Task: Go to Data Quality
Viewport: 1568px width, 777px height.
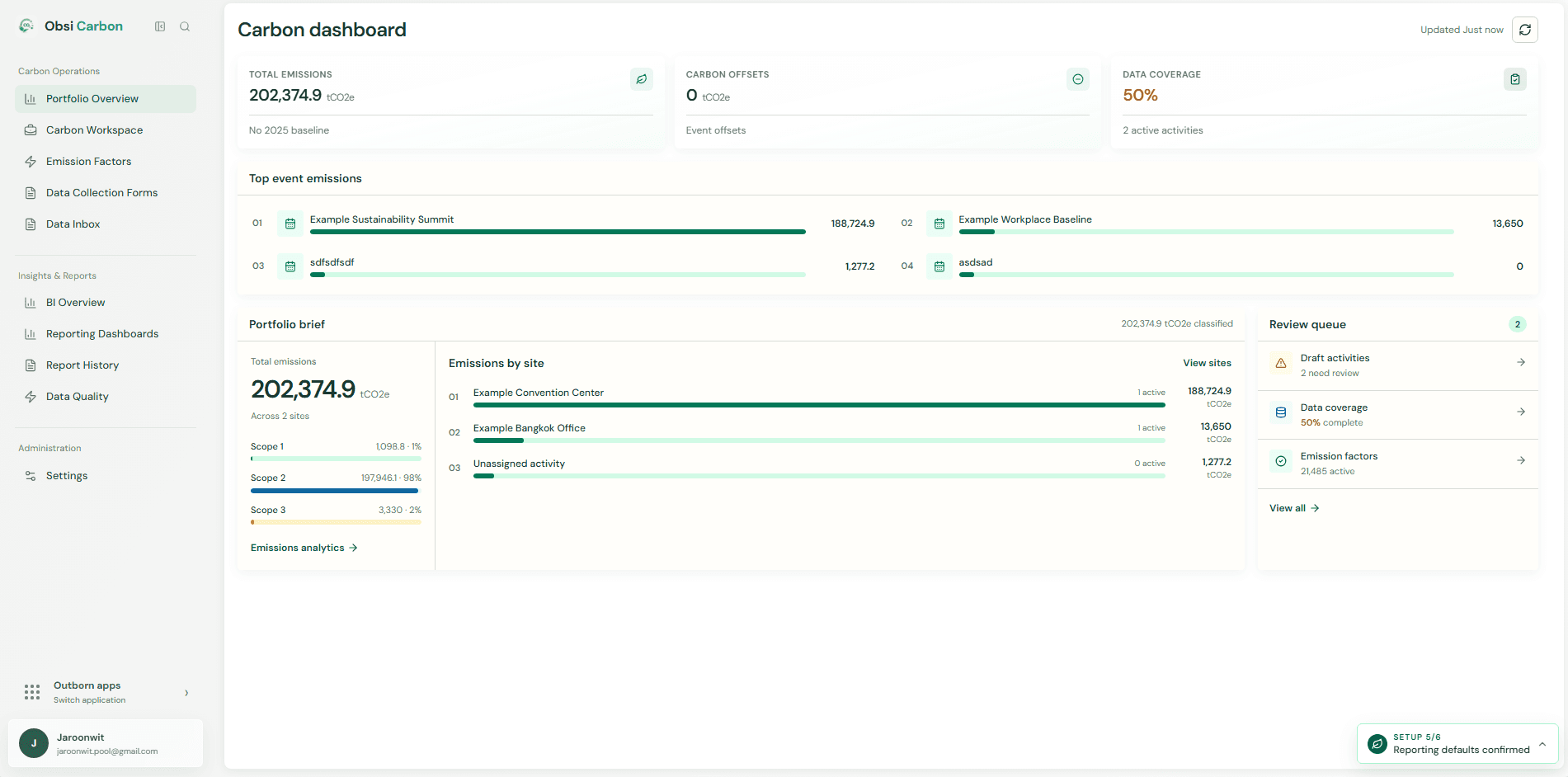Action: pyautogui.click(x=106, y=397)
